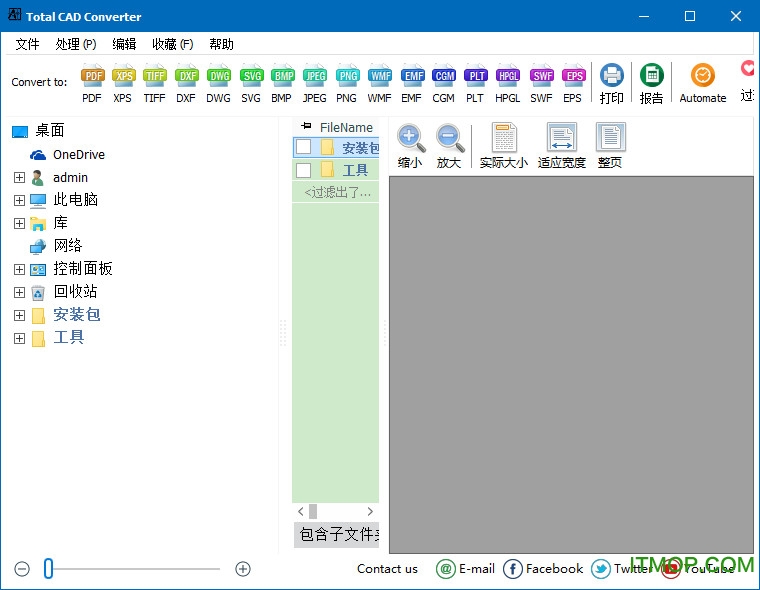Expand 此电脑 tree node
Image resolution: width=760 pixels, height=590 pixels.
pos(19,200)
